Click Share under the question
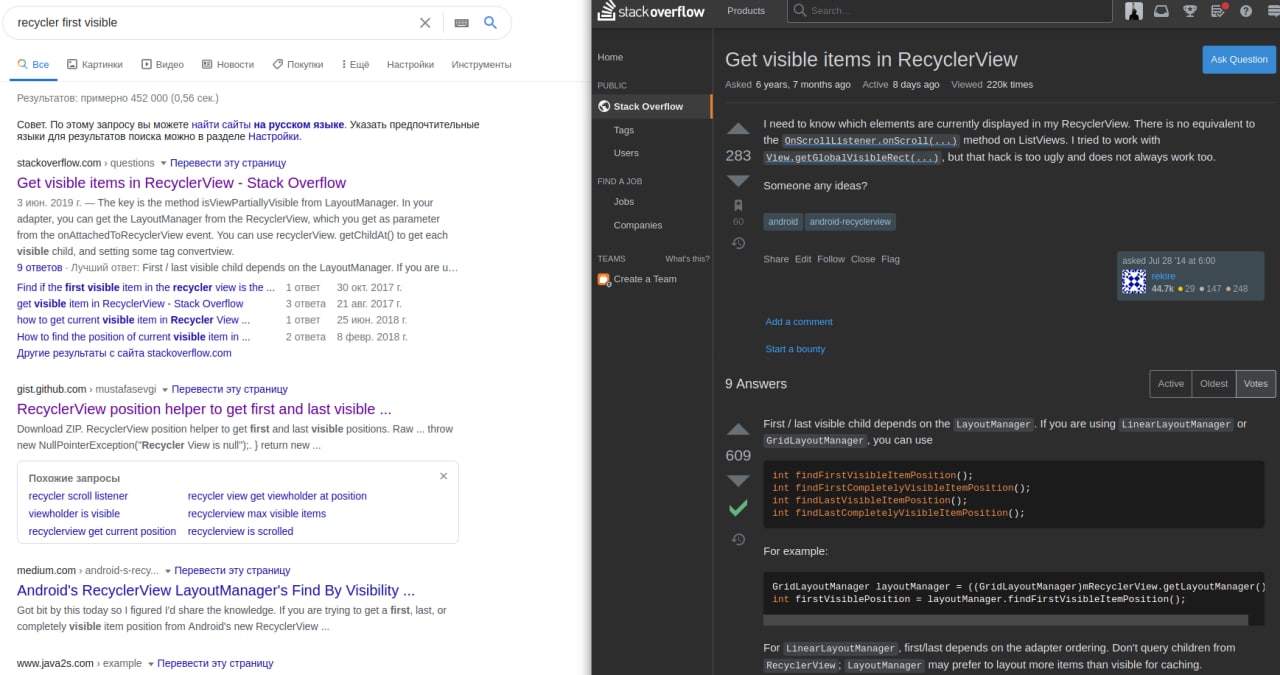The height and width of the screenshot is (675, 1280). (776, 259)
